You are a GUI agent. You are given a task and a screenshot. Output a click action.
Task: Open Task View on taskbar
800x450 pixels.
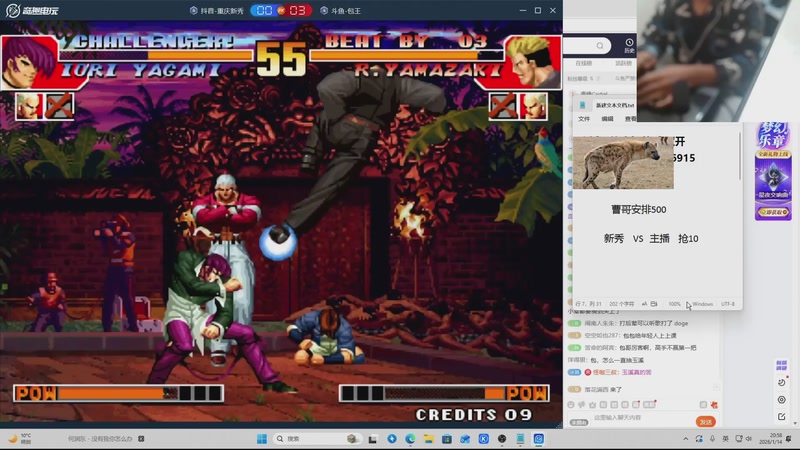[373, 439]
